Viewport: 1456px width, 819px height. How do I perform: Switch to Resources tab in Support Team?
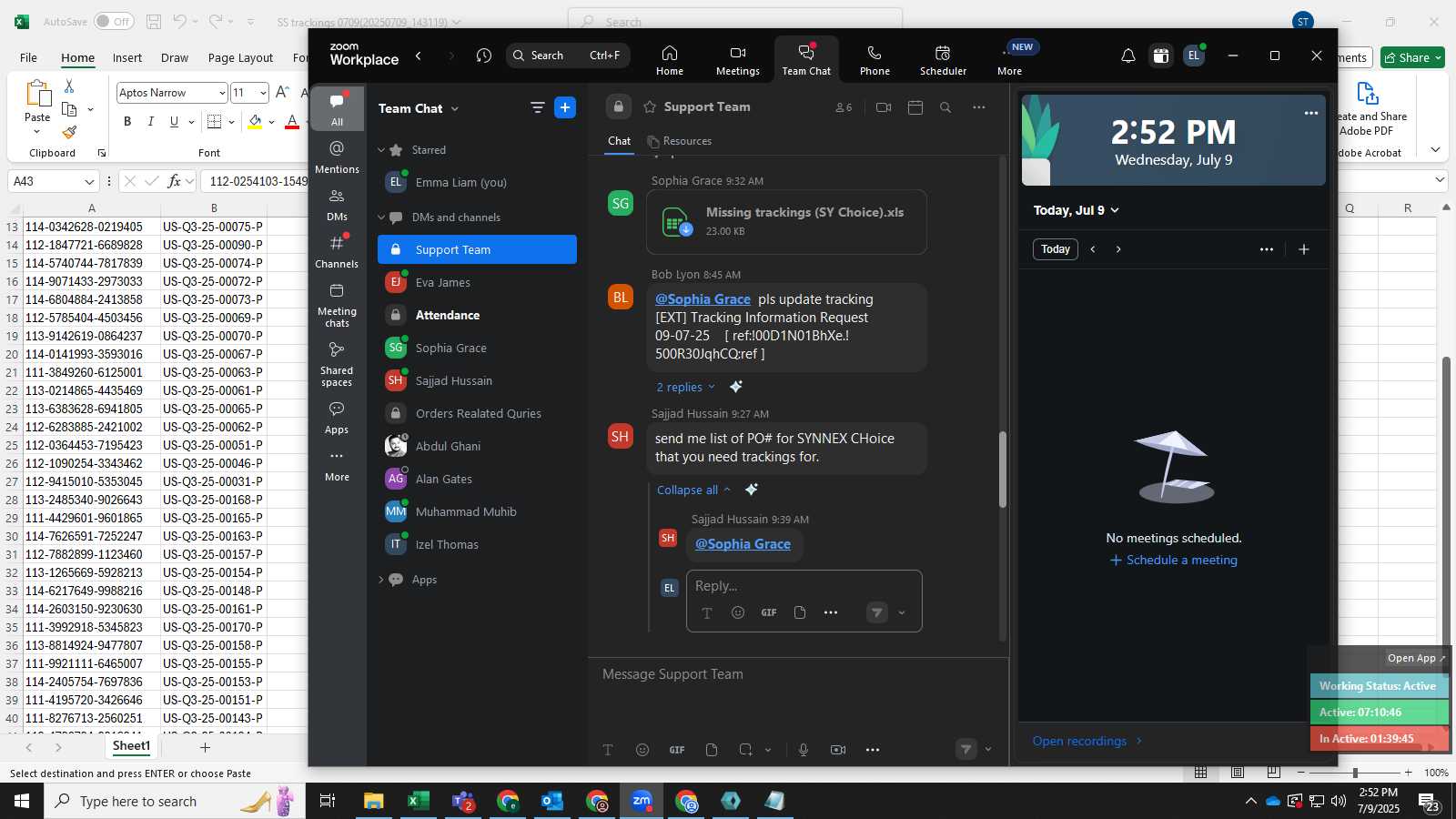tap(680, 141)
